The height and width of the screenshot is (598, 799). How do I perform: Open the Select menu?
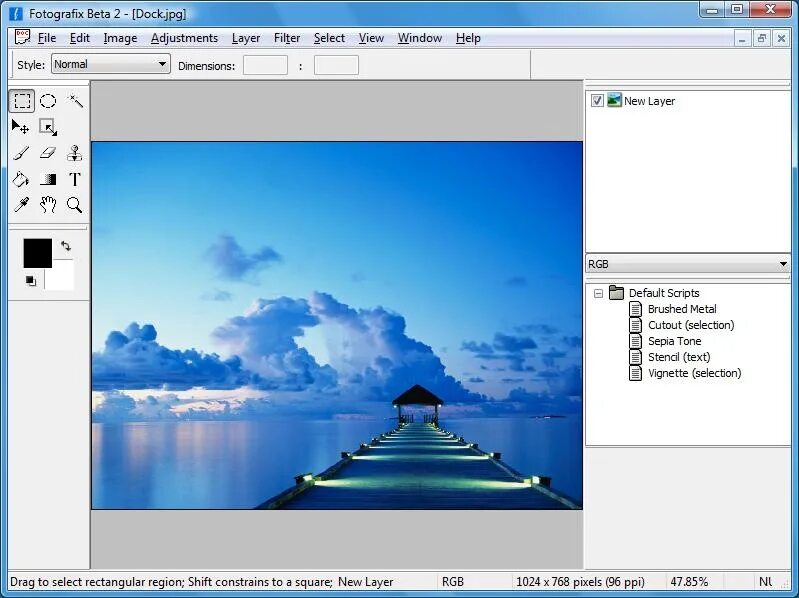pyautogui.click(x=329, y=38)
